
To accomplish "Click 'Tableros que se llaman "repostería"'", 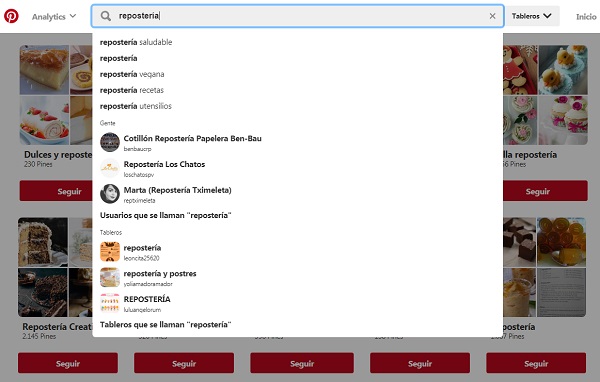I will tap(166, 325).
